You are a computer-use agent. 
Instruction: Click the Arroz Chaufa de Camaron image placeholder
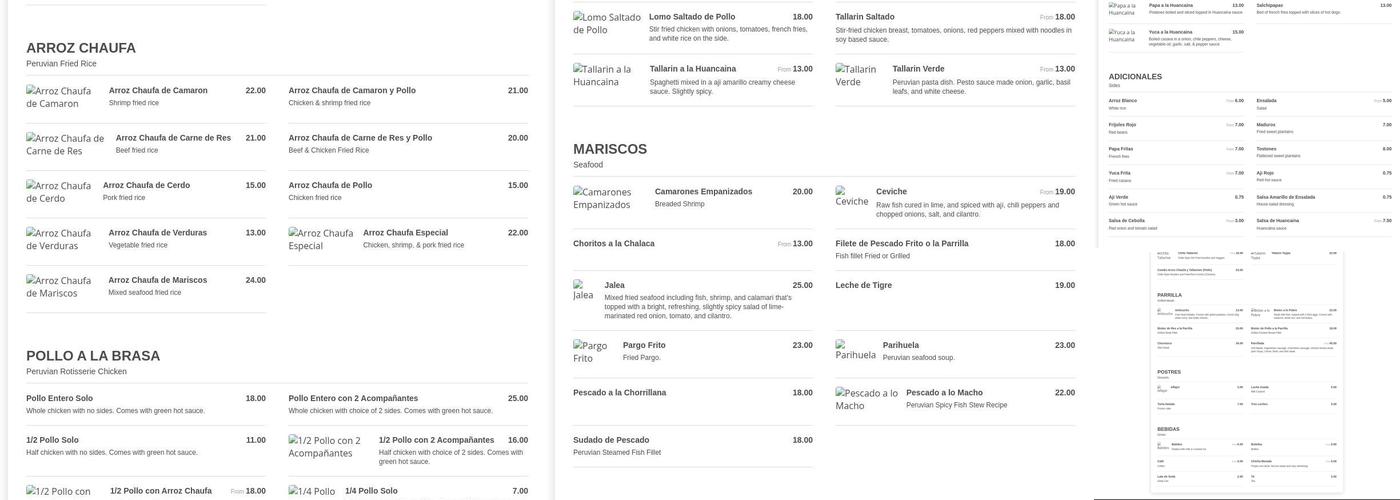tap(59, 97)
